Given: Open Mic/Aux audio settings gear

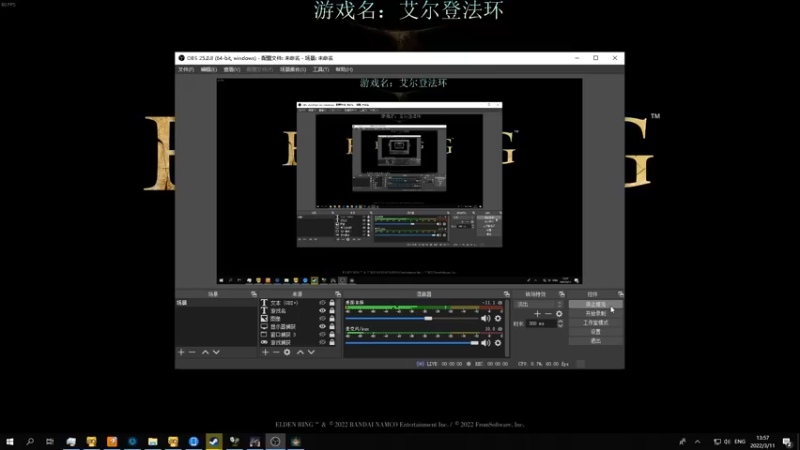Looking at the screenshot, I should tap(498, 343).
